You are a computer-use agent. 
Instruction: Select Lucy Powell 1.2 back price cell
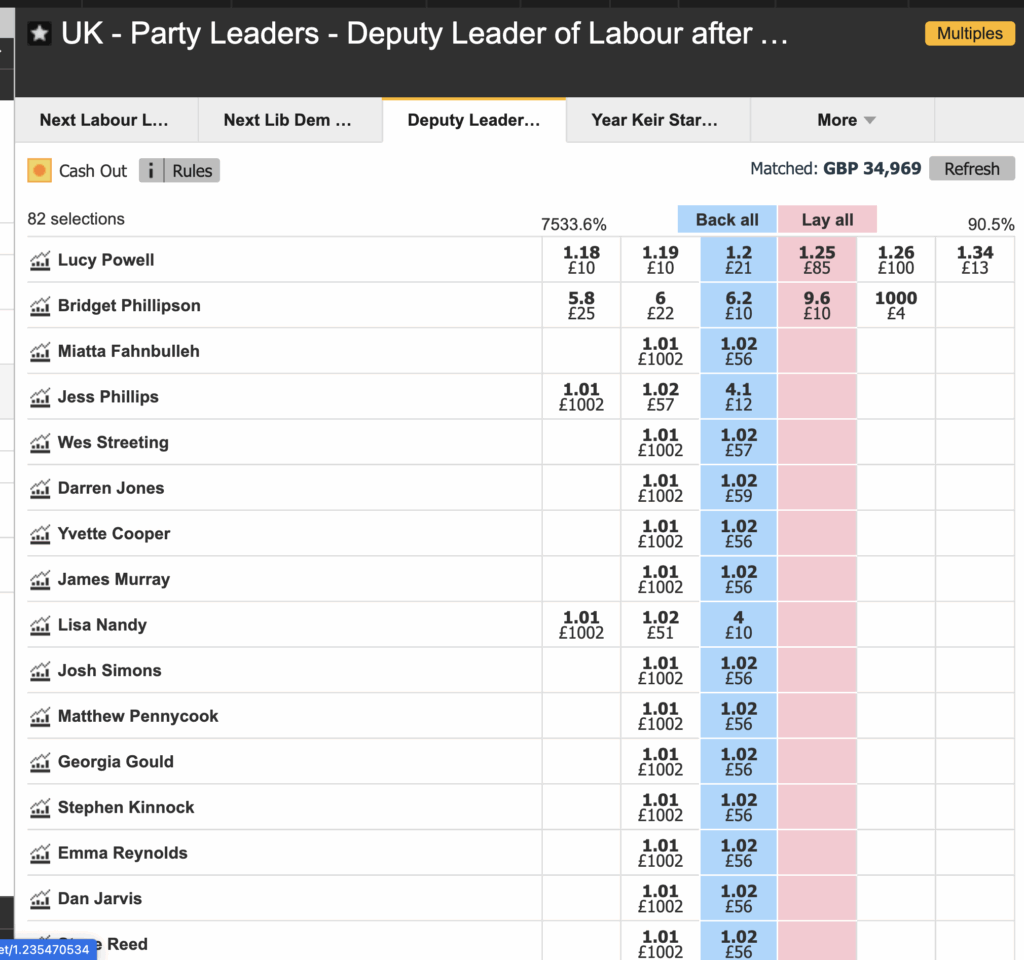click(x=739, y=260)
